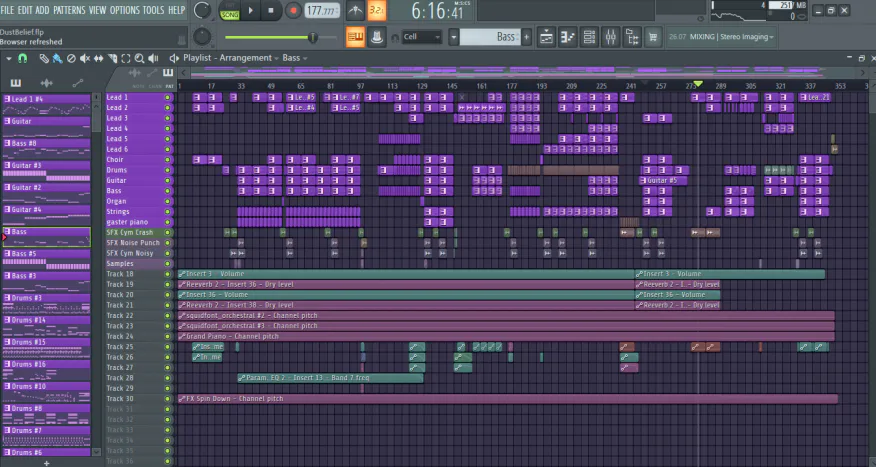Select the Playback speaker tool

153,58
